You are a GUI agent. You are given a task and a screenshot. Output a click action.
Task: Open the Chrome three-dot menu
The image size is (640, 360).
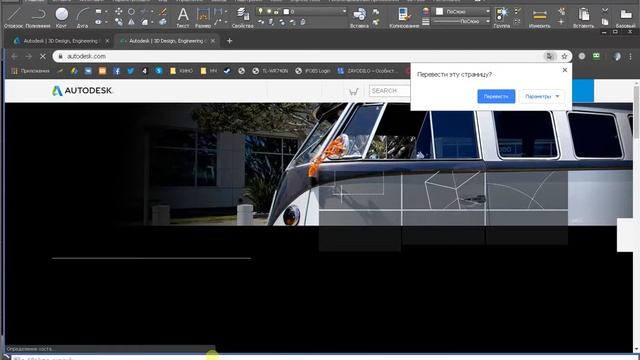pyautogui.click(x=631, y=56)
